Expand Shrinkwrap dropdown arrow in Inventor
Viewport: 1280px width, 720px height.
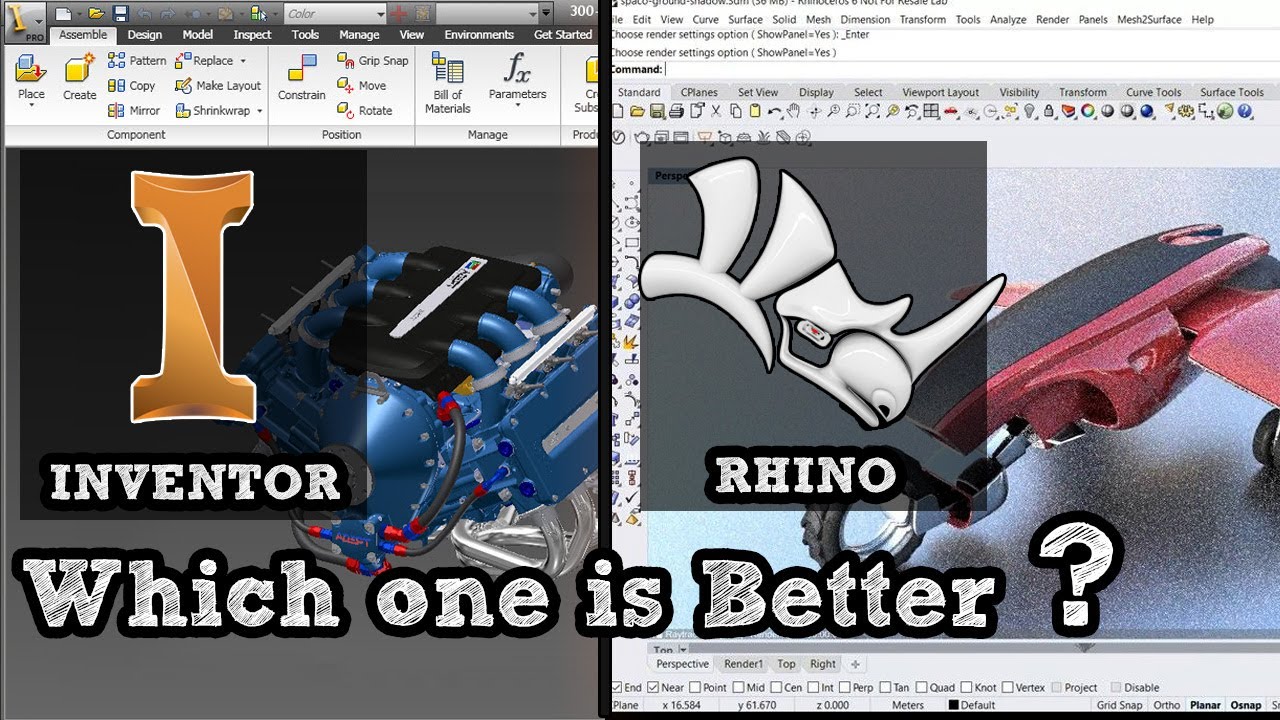259,111
